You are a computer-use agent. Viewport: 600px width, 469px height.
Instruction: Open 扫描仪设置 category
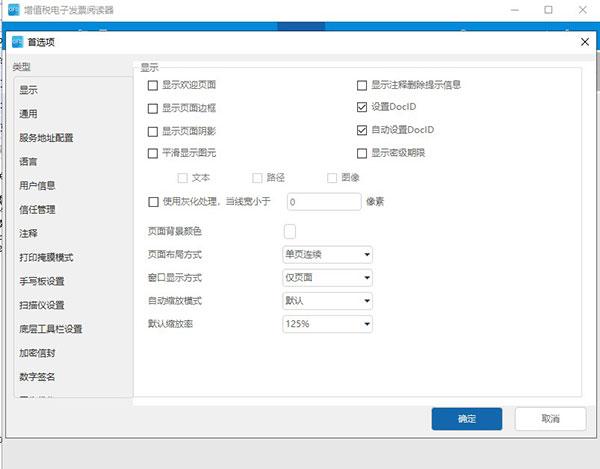coord(73,305)
